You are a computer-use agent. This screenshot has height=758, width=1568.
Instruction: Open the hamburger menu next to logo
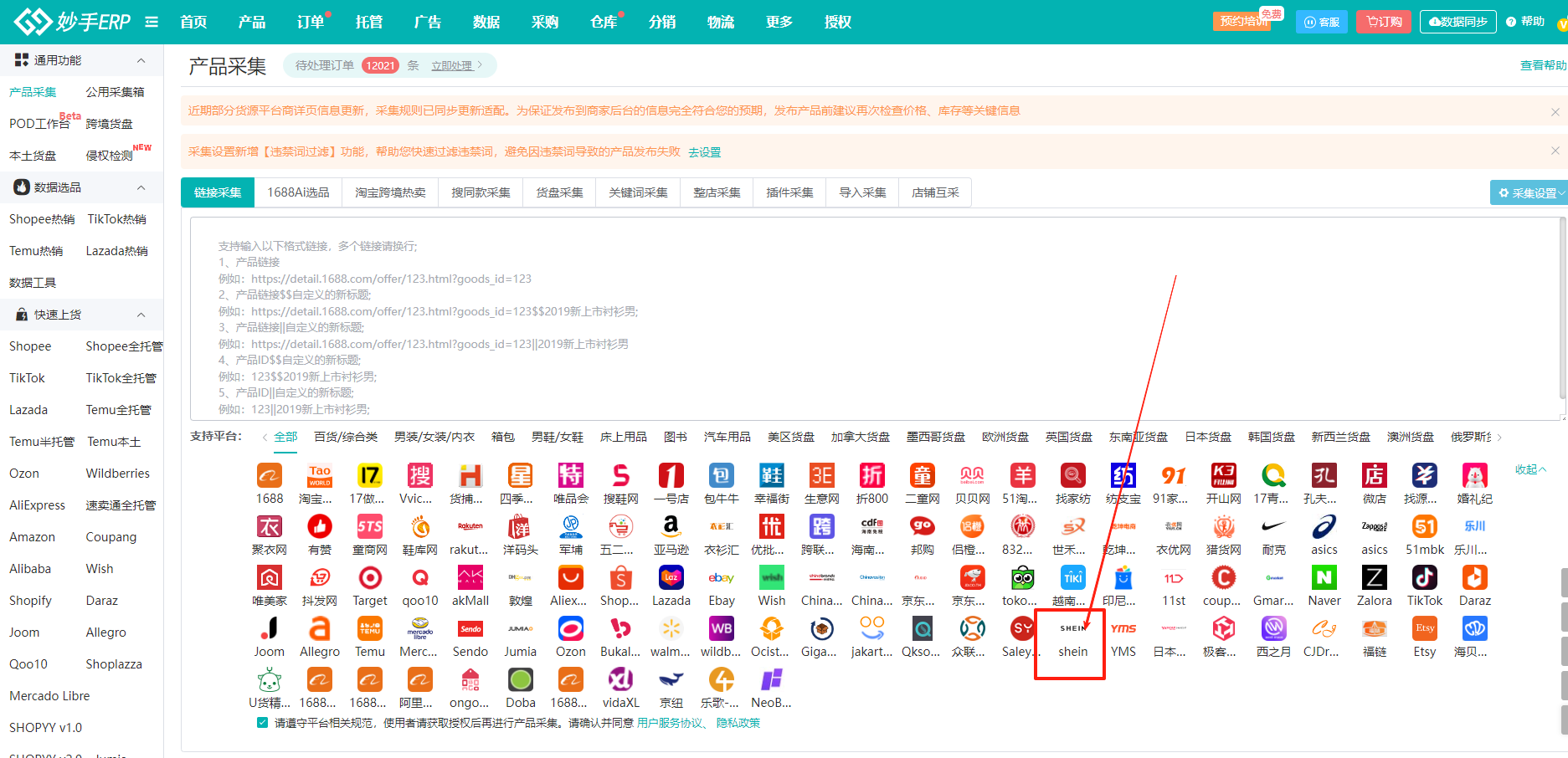pyautogui.click(x=152, y=22)
